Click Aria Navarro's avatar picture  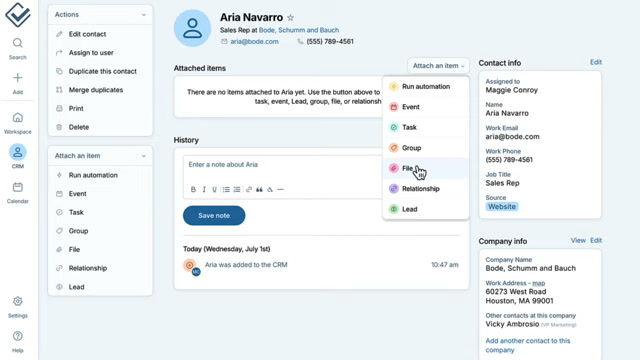[192, 28]
